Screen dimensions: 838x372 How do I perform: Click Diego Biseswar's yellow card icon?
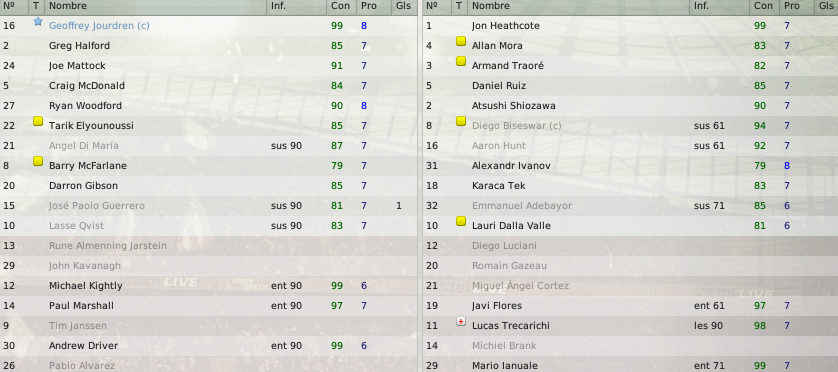pos(461,121)
